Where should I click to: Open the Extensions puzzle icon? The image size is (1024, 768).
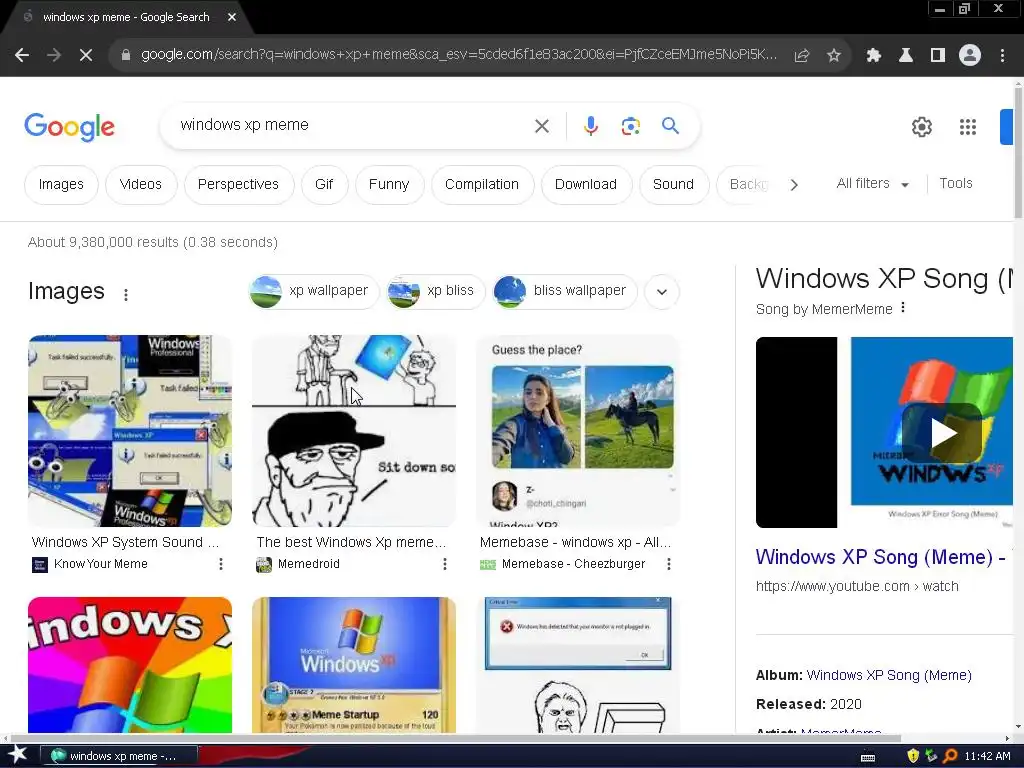click(x=873, y=56)
